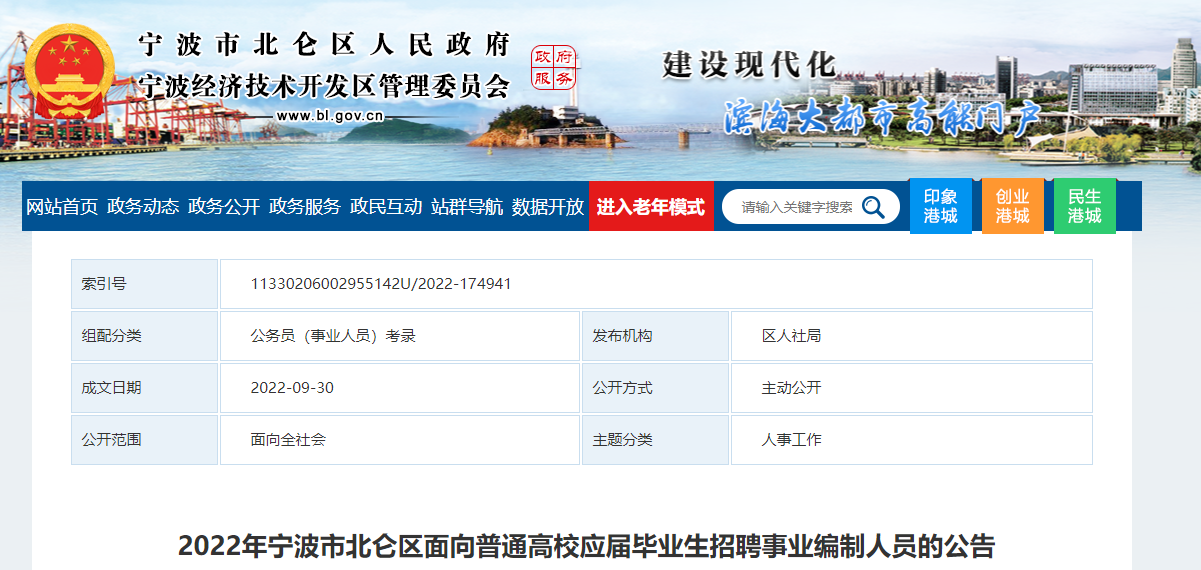This screenshot has height=570, width=1201.
Task: Click the 组配分类 label cell
Action: click(145, 336)
